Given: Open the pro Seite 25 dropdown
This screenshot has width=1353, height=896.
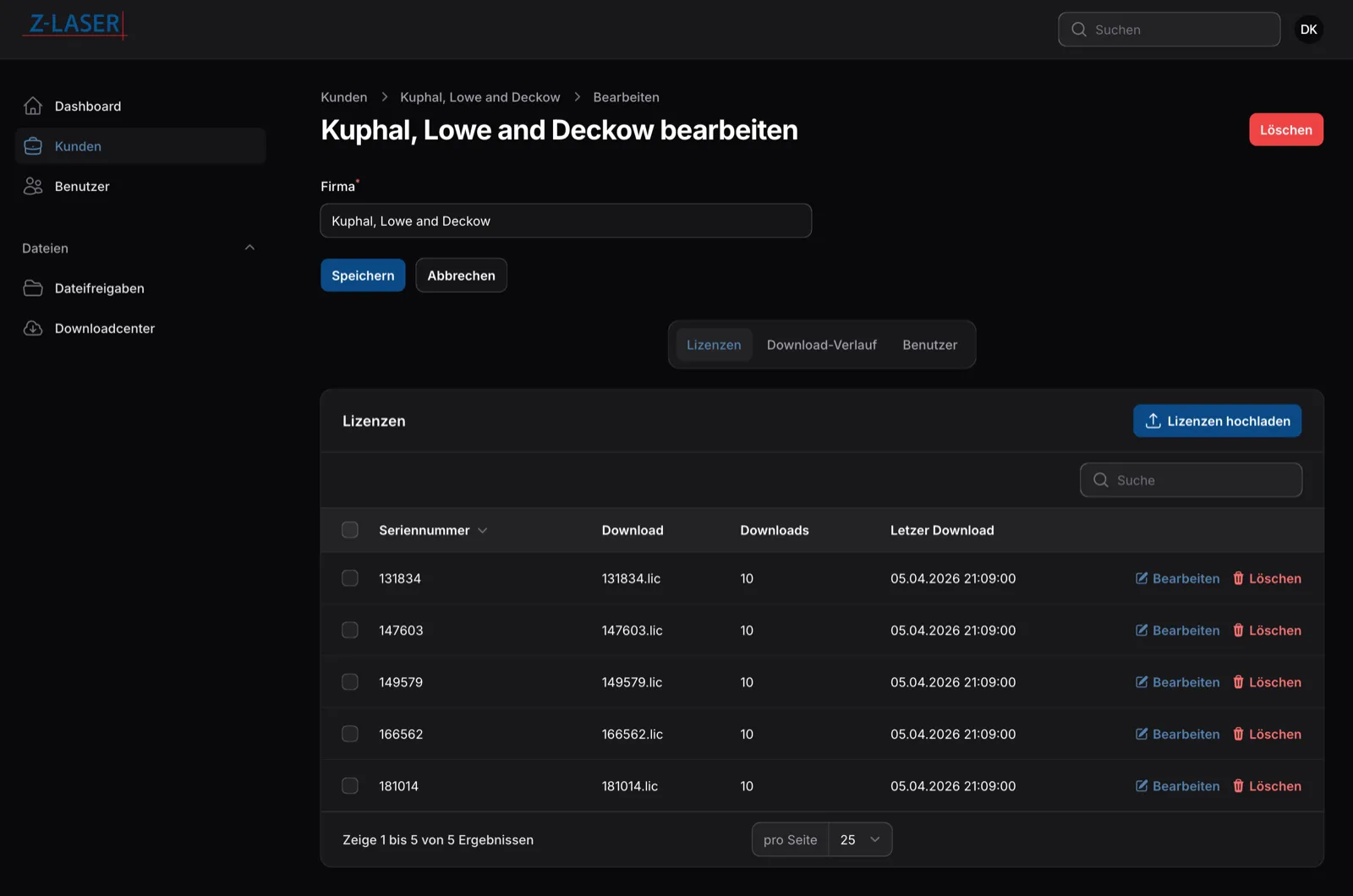Looking at the screenshot, I should (860, 840).
